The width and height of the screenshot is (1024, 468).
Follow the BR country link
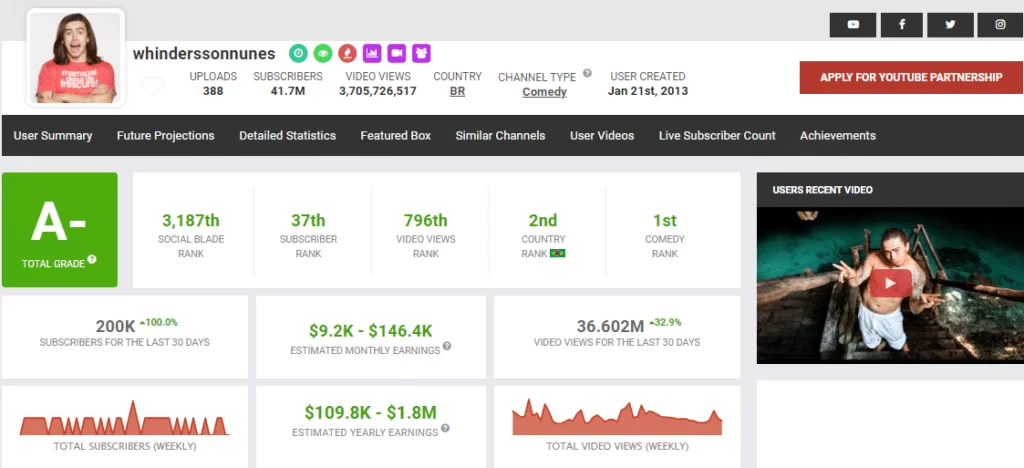coord(457,92)
